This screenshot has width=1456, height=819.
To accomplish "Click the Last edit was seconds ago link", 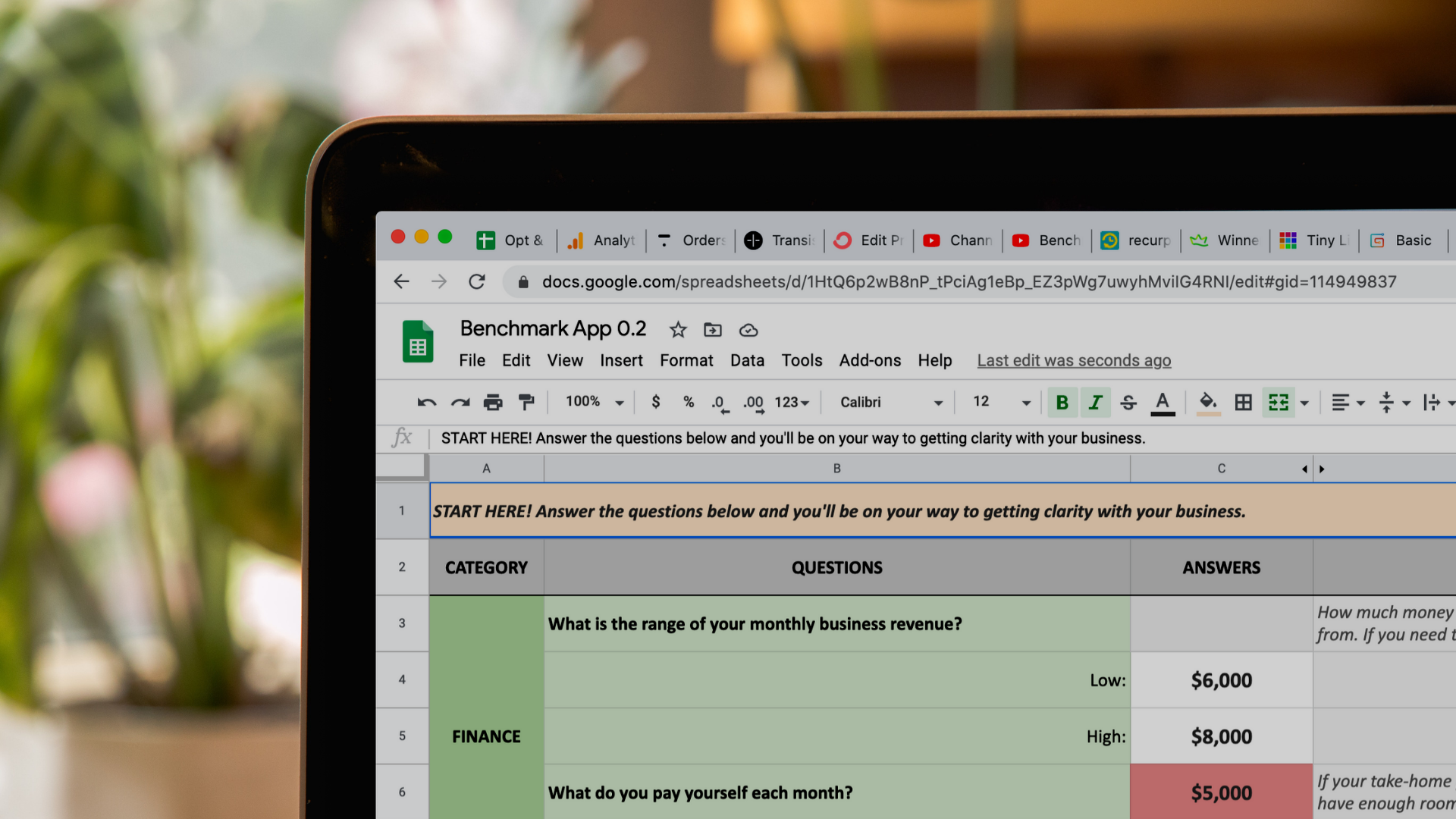I will pyautogui.click(x=1074, y=361).
